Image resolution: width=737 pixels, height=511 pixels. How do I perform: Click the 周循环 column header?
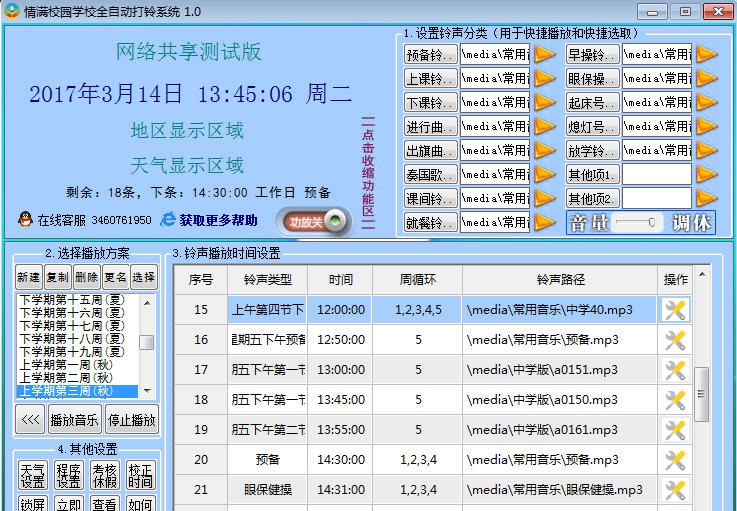(x=418, y=280)
